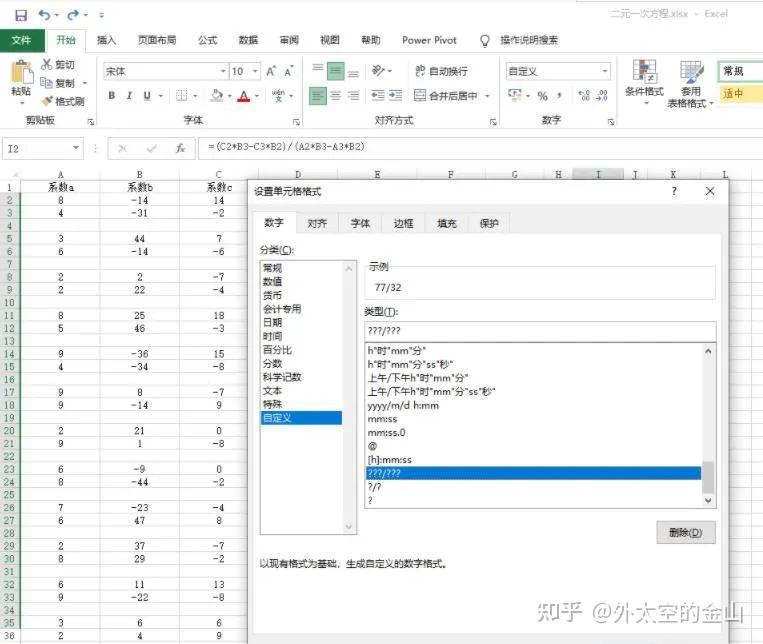Apply the comma number style
This screenshot has width=763, height=644.
[x=560, y=96]
